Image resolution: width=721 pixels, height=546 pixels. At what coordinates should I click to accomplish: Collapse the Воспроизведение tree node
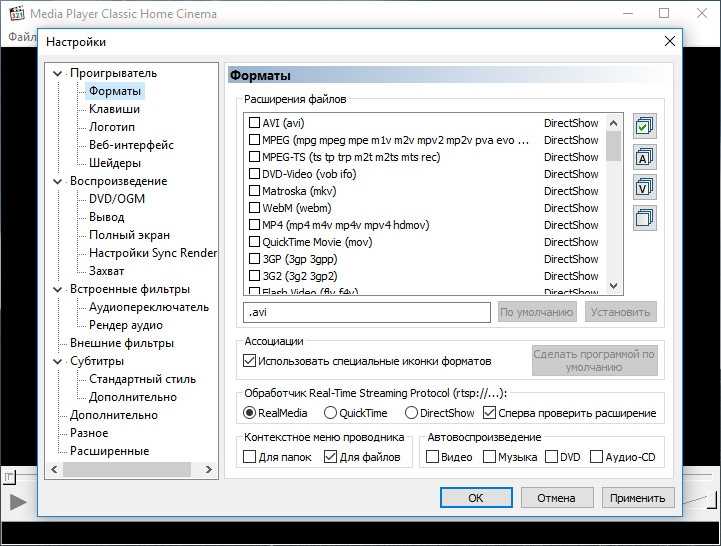pyautogui.click(x=57, y=181)
